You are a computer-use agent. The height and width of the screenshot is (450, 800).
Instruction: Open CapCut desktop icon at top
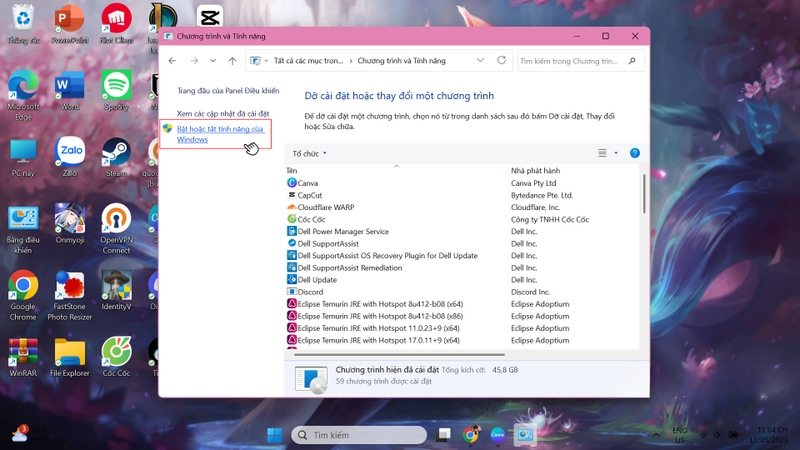(210, 16)
